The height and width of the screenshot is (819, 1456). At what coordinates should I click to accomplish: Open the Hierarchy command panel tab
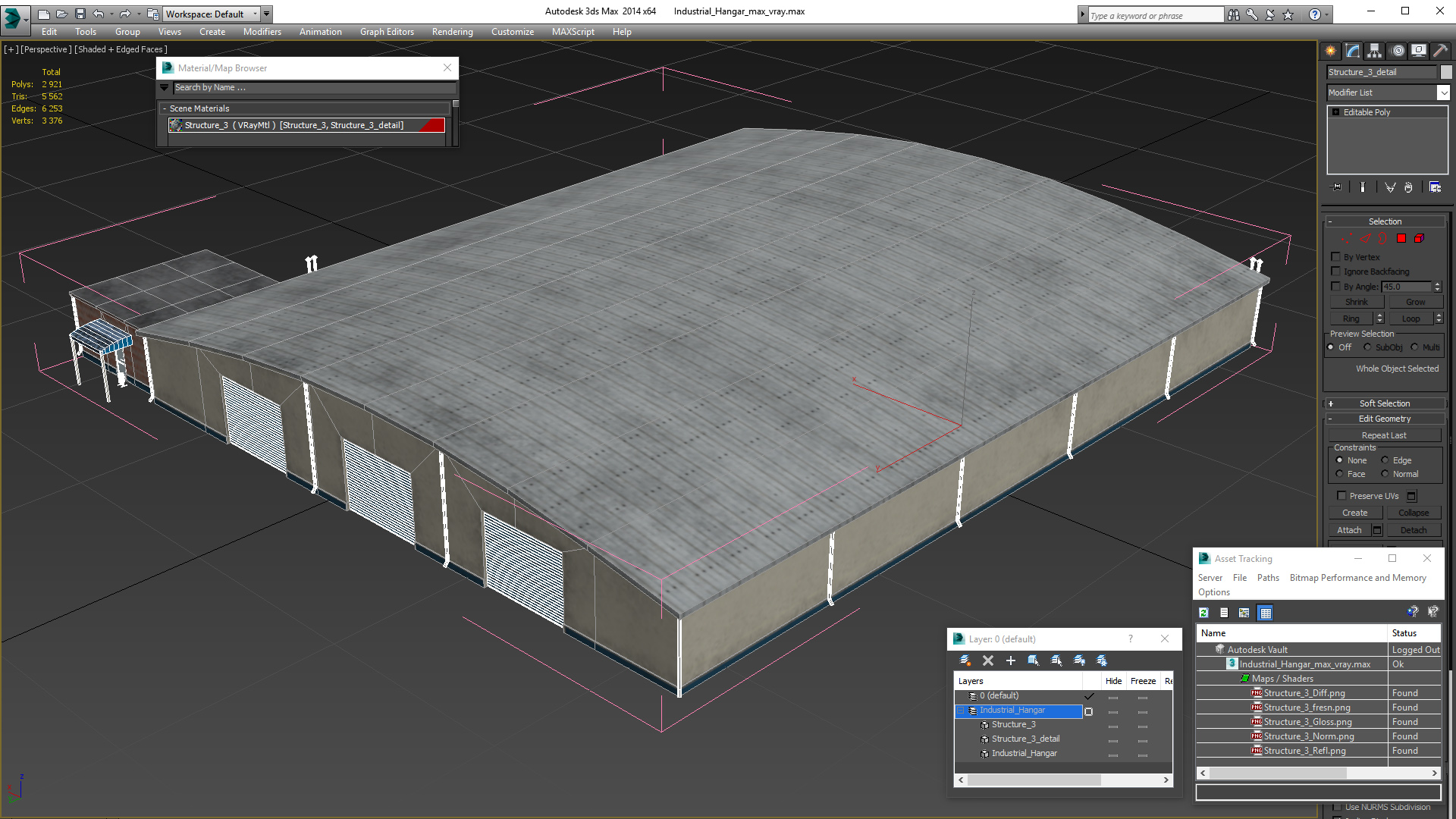click(1374, 51)
